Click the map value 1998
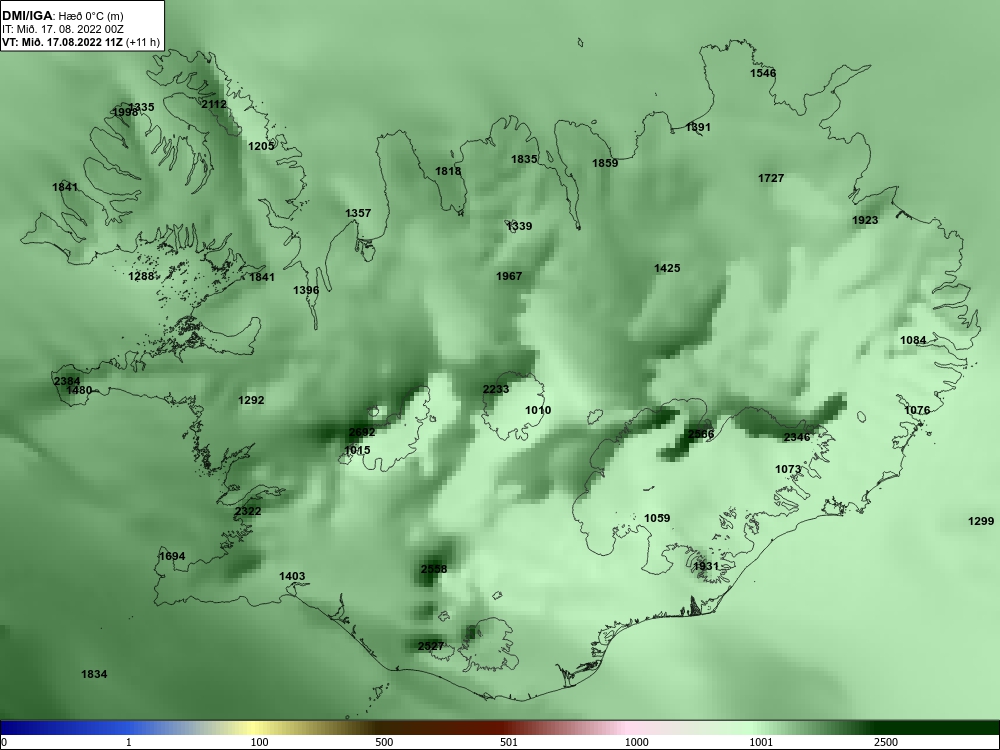 125,112
